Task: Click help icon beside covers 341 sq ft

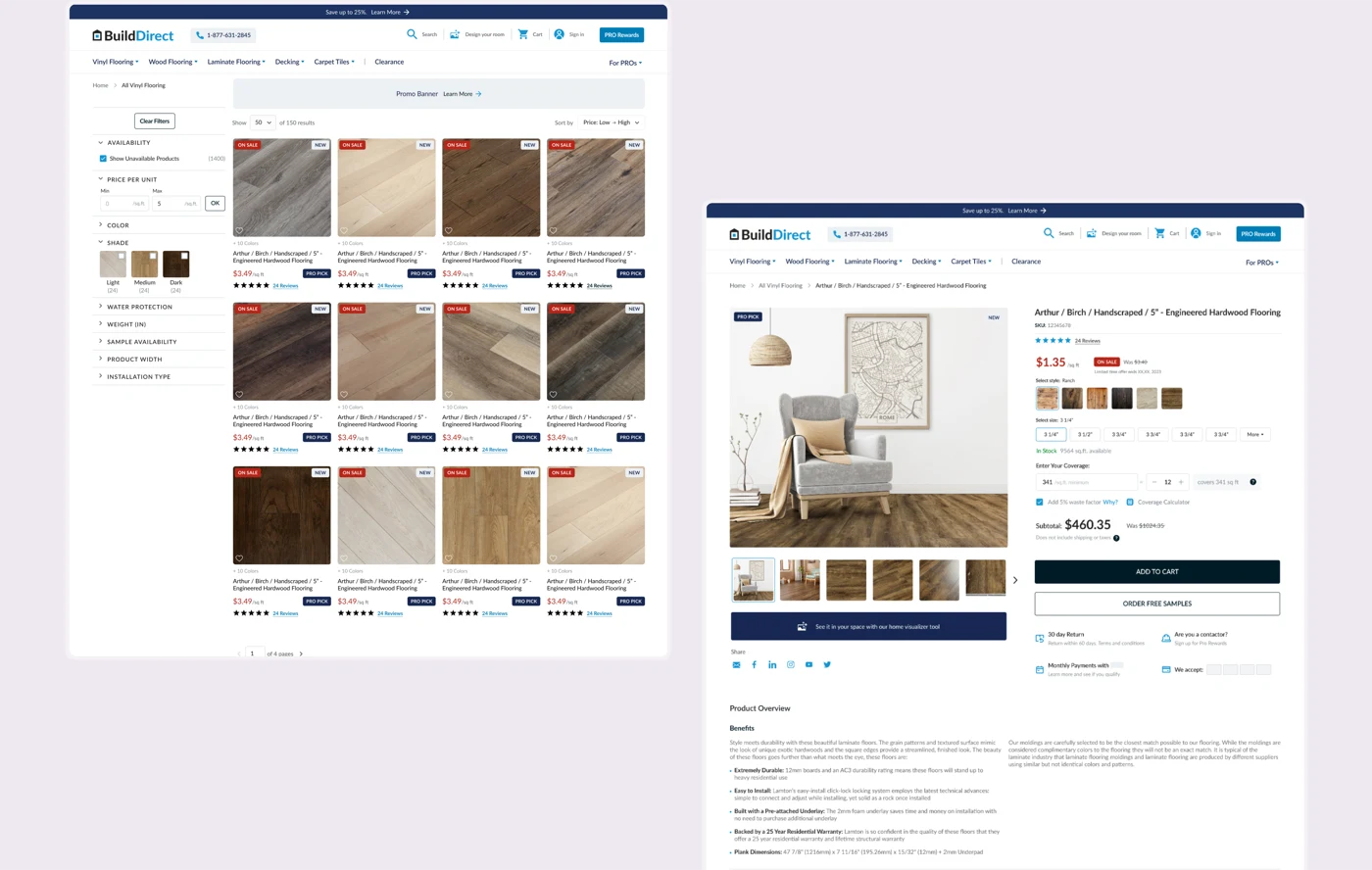Action: click(x=1252, y=482)
